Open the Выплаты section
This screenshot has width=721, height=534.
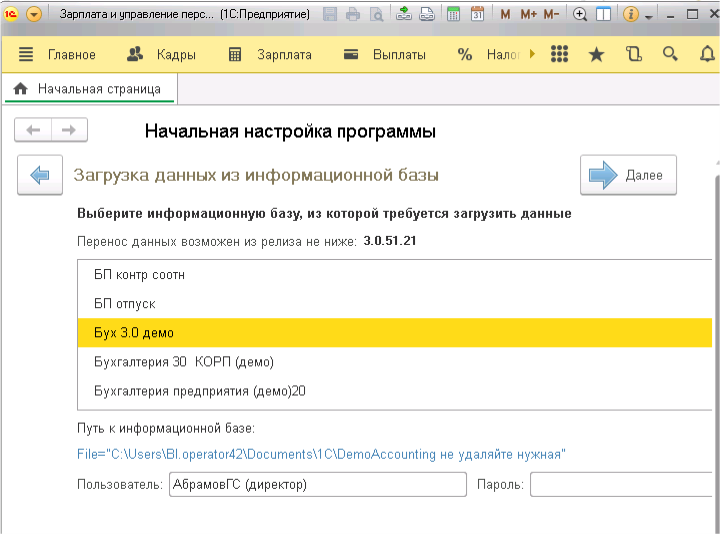click(x=385, y=55)
